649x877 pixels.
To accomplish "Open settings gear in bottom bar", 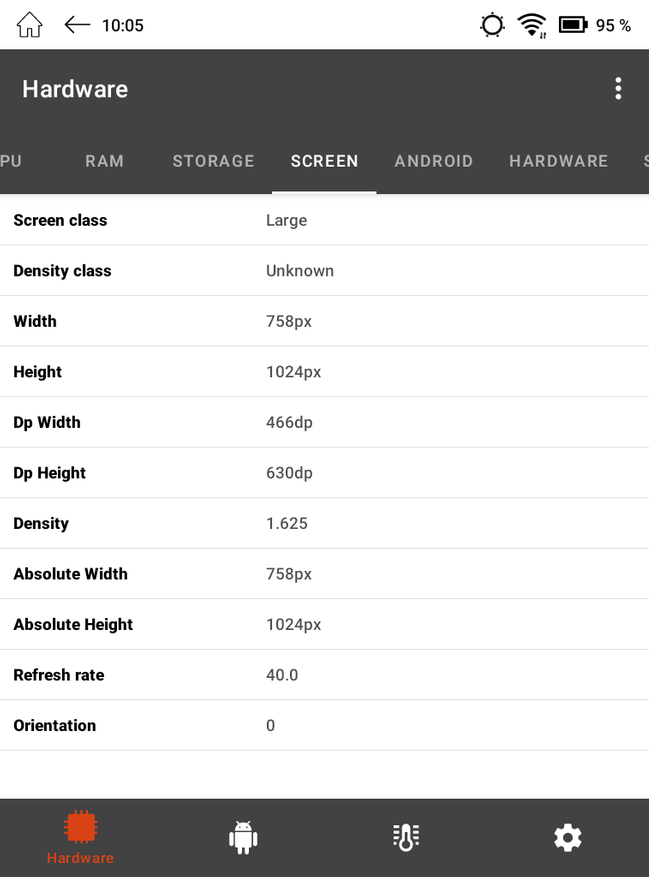I will coord(567,837).
